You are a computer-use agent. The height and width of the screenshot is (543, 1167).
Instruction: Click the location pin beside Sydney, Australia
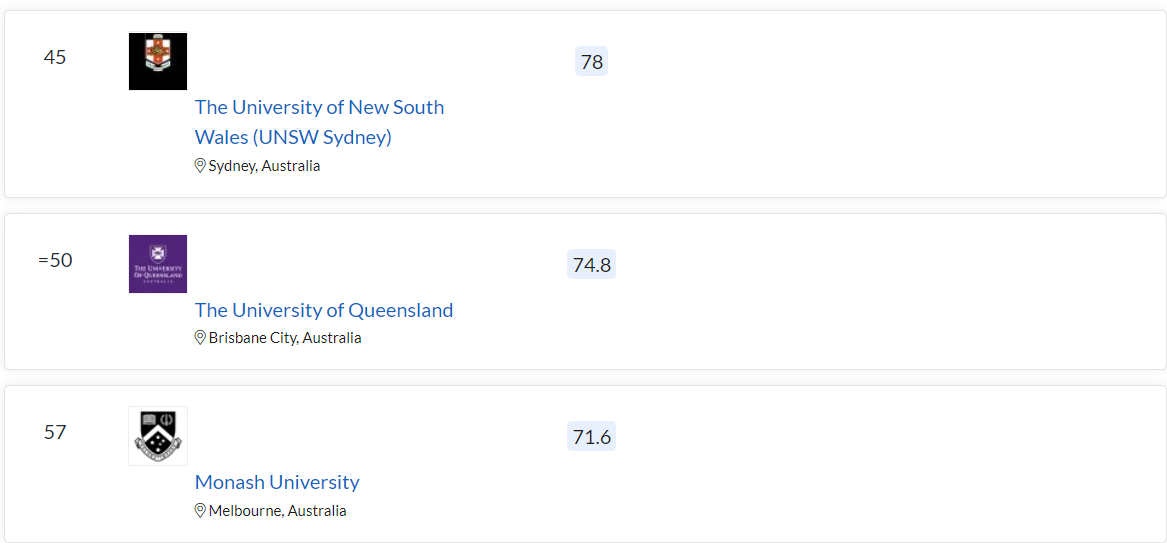[200, 166]
